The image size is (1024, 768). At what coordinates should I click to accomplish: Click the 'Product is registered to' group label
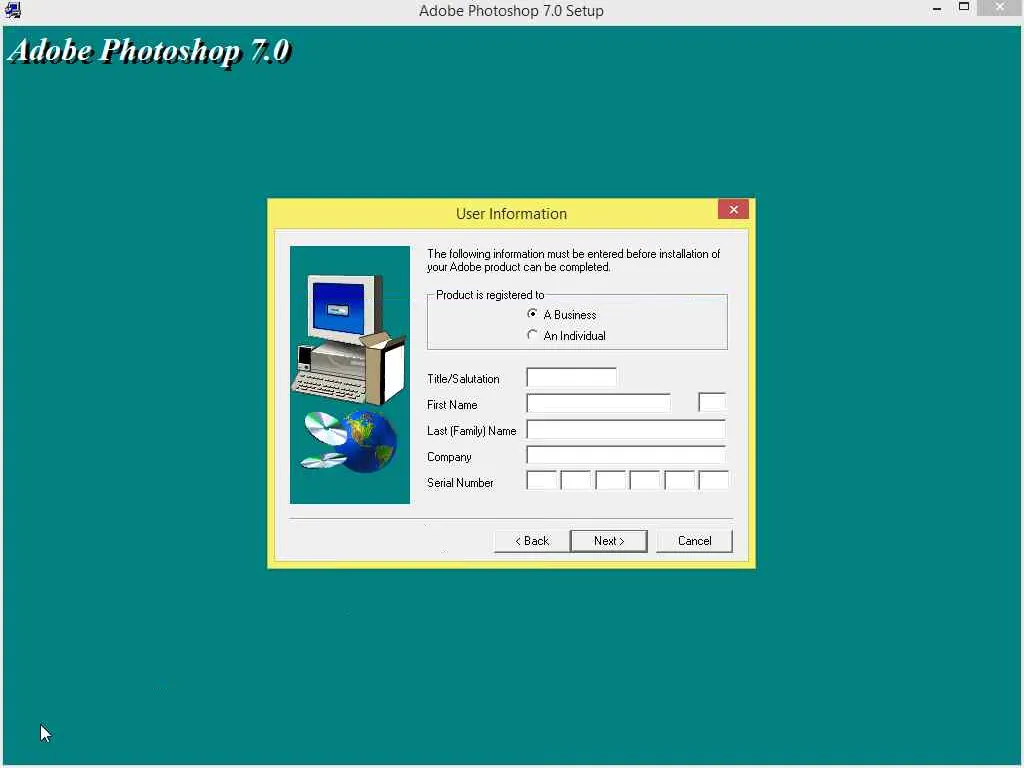(490, 295)
